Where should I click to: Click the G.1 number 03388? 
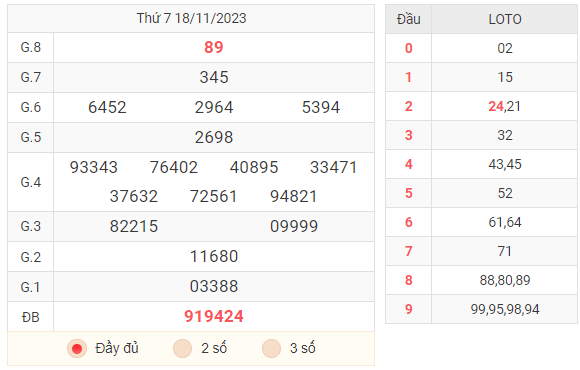click(x=214, y=286)
